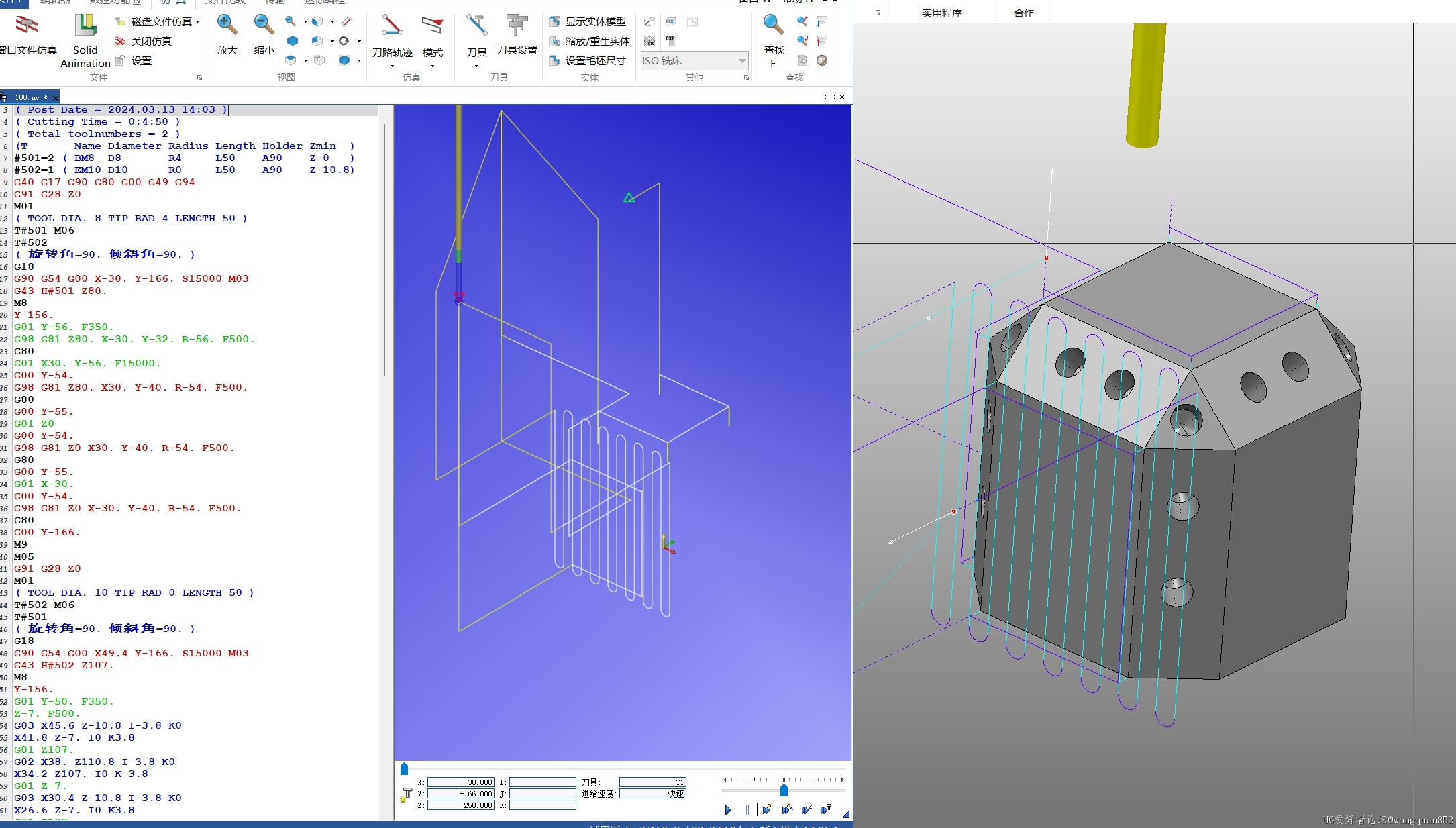
Task: Click the NC code vertical scrollbar
Action: pos(384,250)
